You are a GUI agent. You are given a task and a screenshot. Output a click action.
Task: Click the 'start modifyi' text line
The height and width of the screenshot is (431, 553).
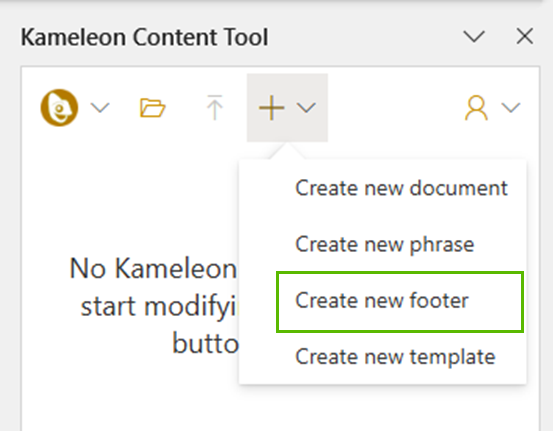158,307
